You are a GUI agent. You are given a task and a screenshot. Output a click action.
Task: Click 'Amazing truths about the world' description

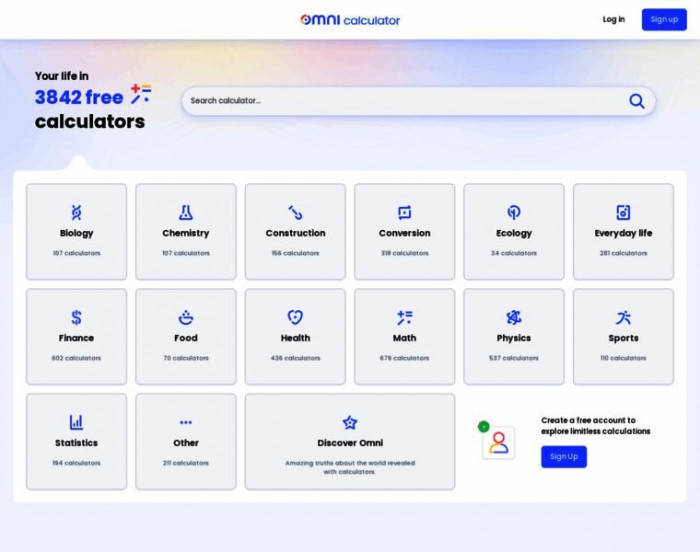[350, 467]
